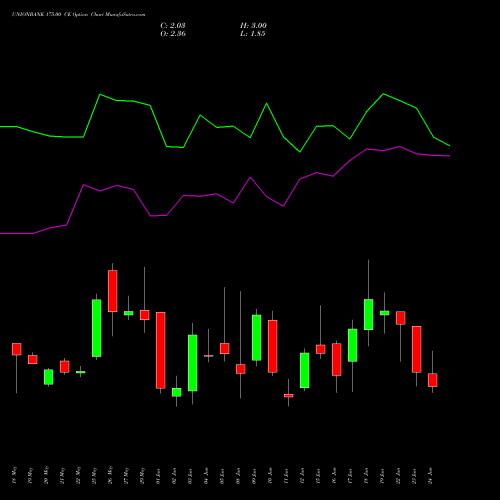Select the green candle above 17 Jun
500x500 pixels.
coord(353,345)
